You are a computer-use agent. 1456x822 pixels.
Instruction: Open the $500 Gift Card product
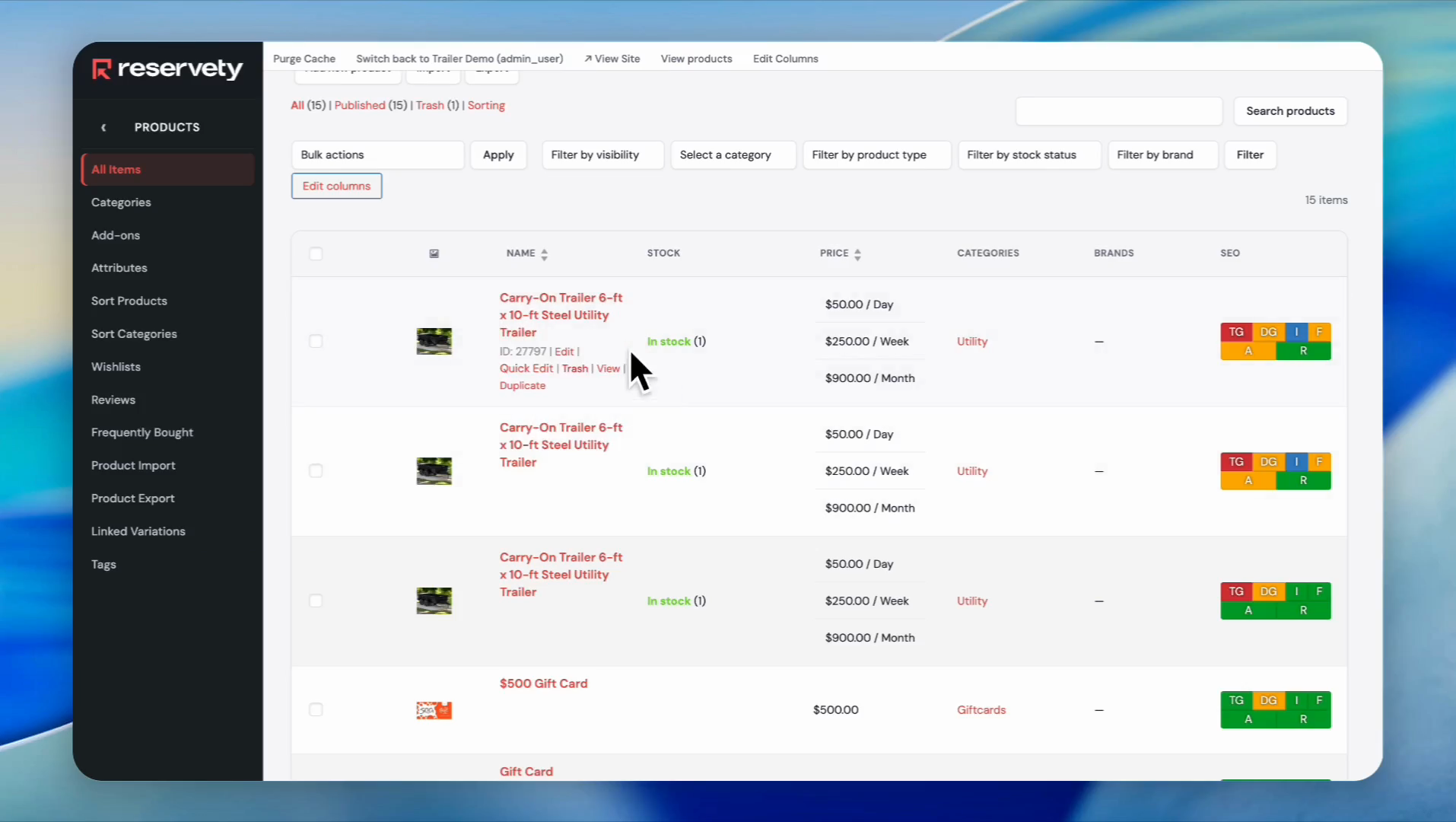coord(543,683)
